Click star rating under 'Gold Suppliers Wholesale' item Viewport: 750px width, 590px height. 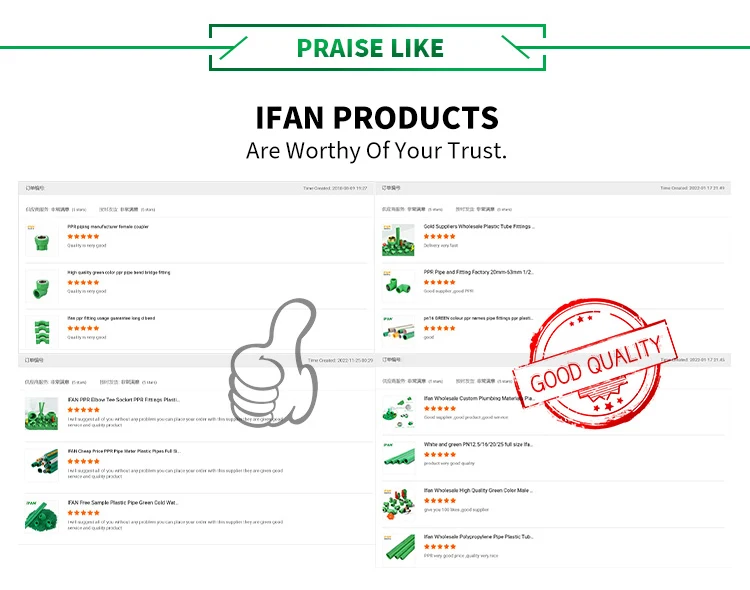pos(439,236)
